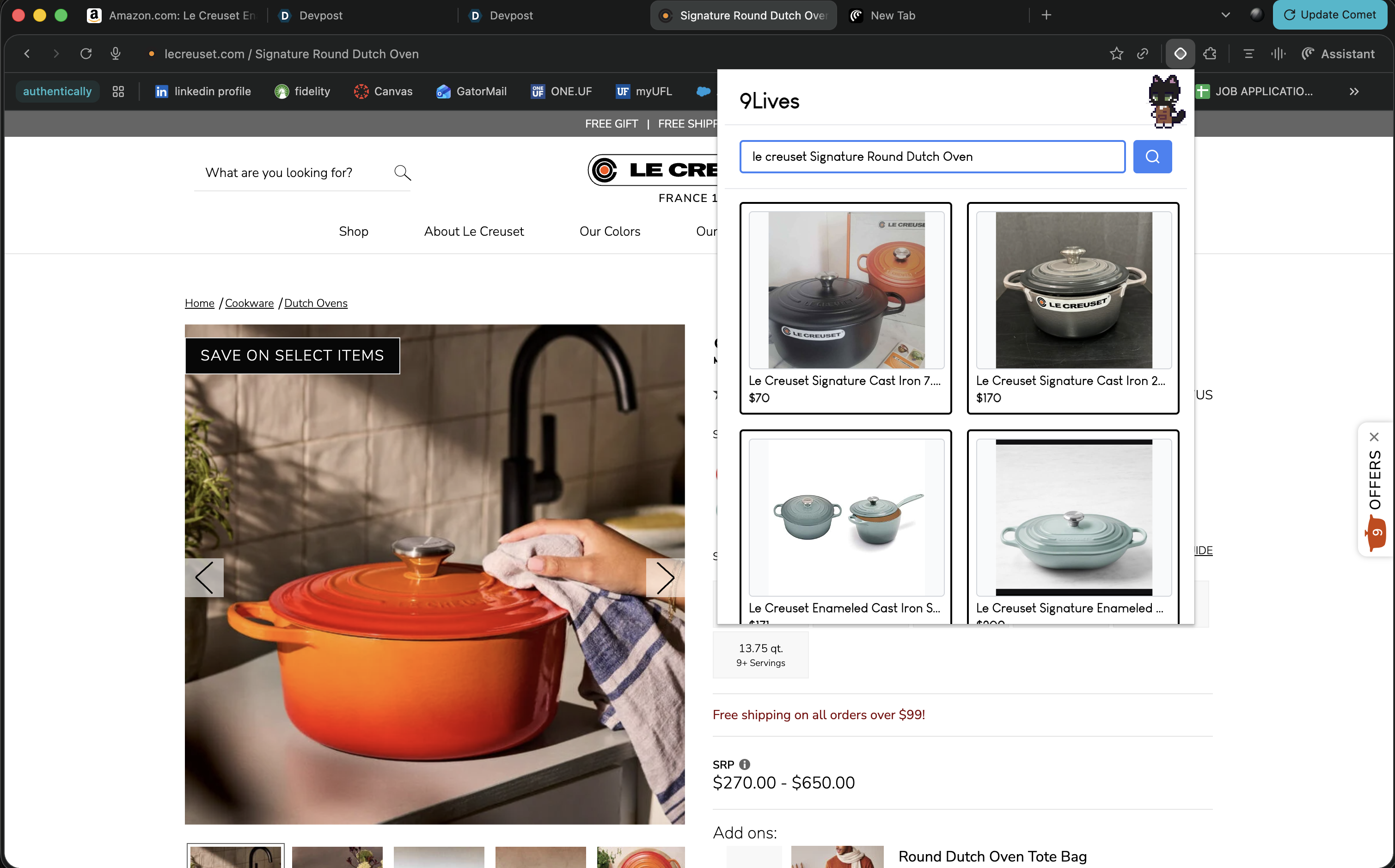The height and width of the screenshot is (868, 1395).
Task: Open the Our Colors menu
Action: coord(610,231)
